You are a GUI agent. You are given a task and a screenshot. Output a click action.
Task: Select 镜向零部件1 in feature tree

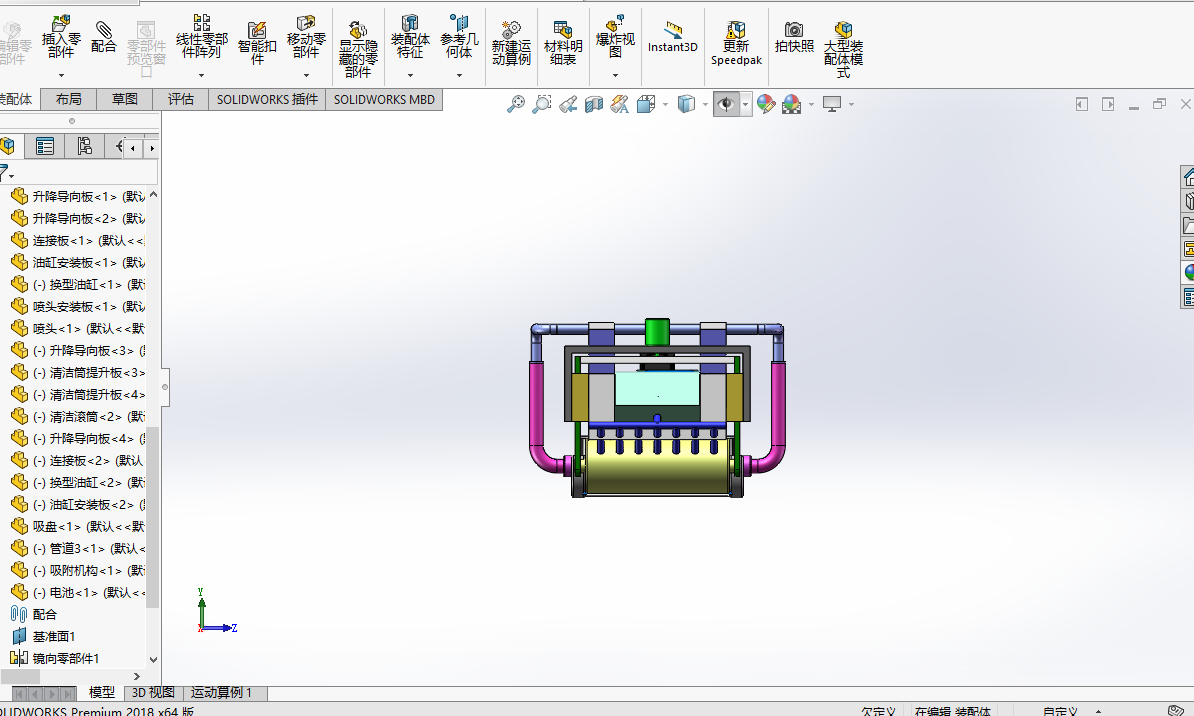point(56,659)
